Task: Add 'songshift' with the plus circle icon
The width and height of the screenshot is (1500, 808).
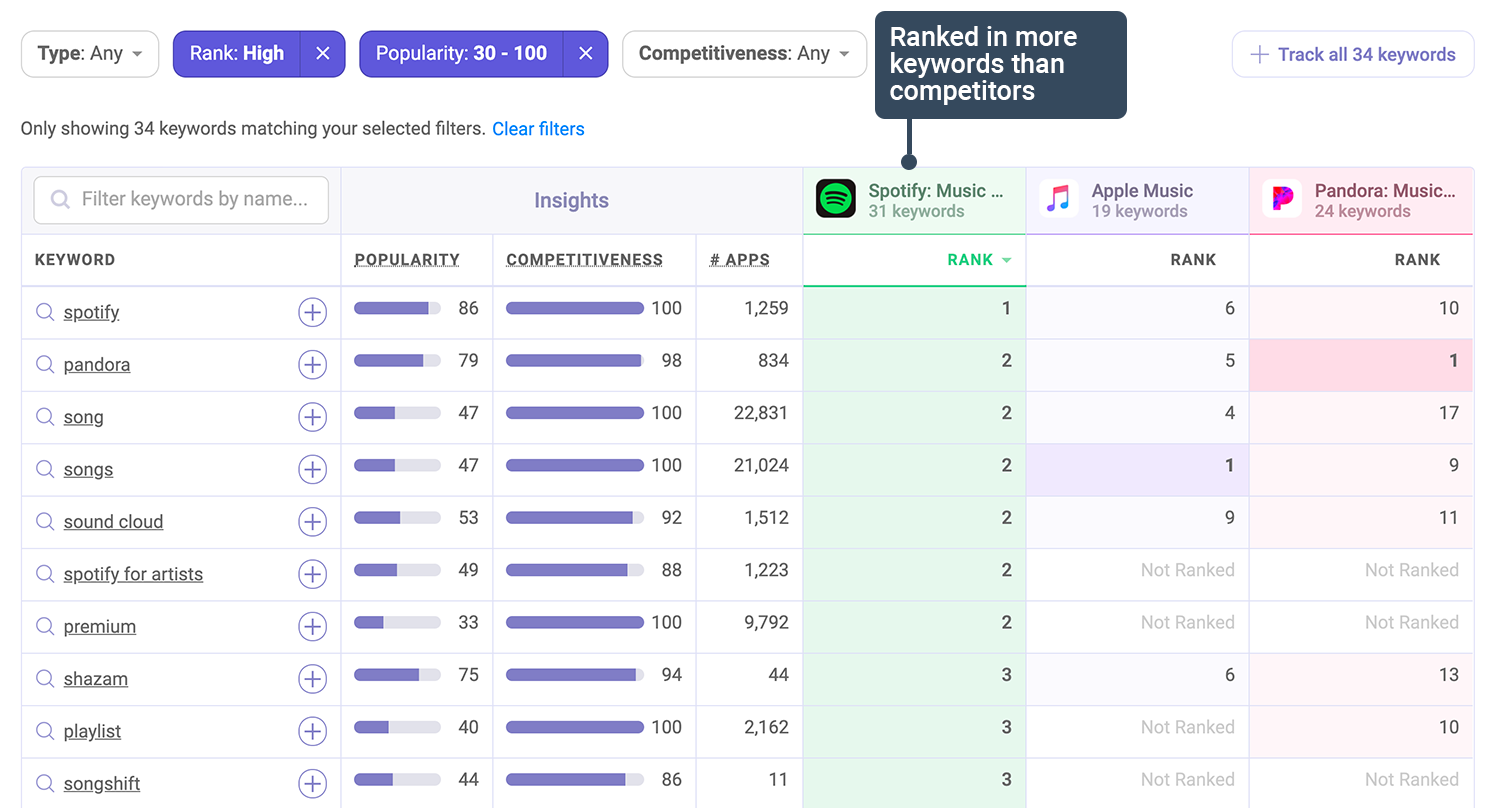Action: (x=312, y=783)
